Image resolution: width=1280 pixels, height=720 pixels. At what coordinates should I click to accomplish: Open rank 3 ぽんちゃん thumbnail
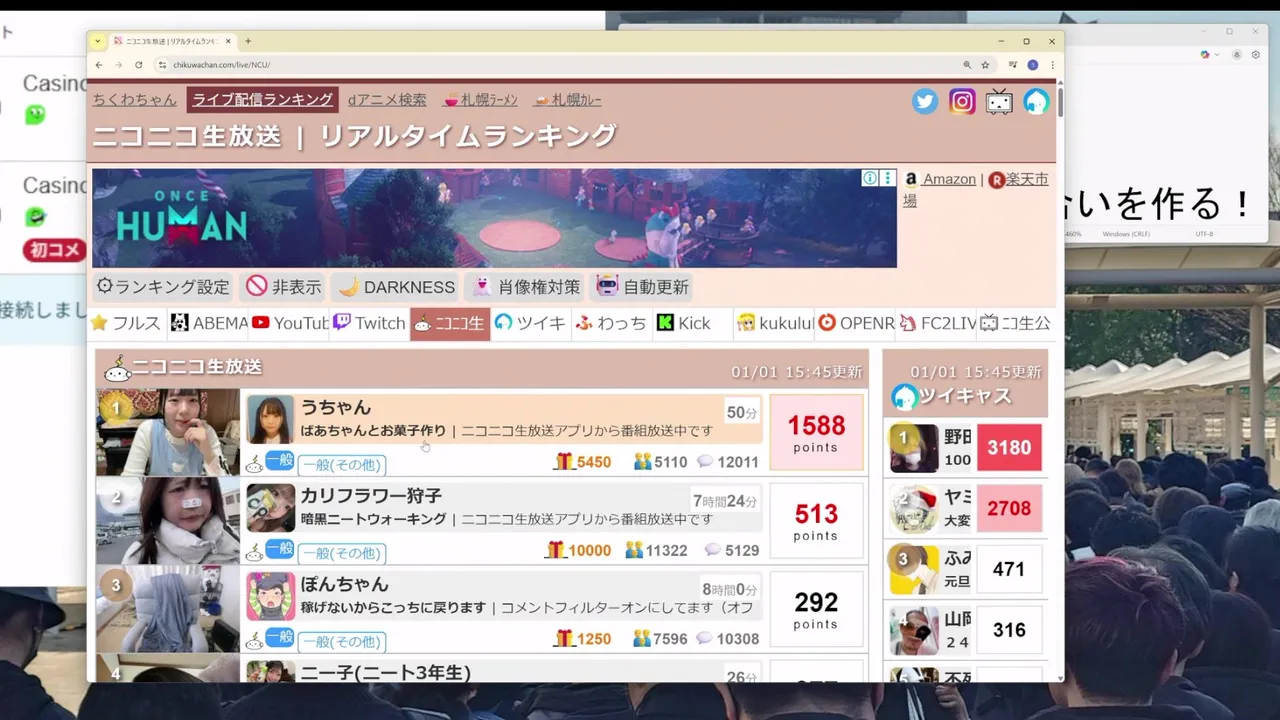(x=168, y=608)
